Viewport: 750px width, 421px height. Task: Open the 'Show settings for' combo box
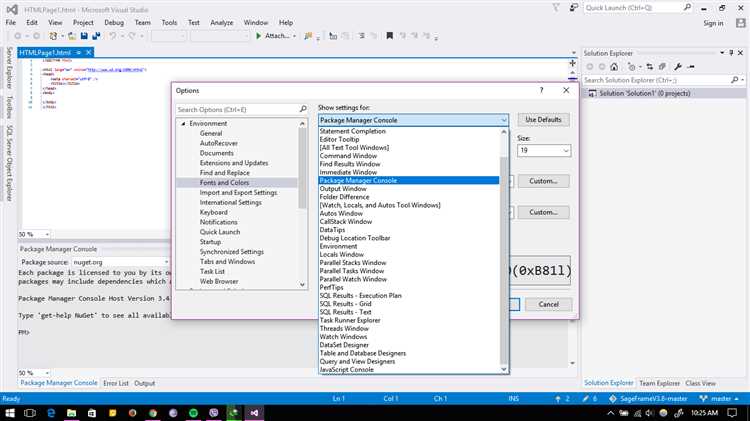click(x=413, y=120)
